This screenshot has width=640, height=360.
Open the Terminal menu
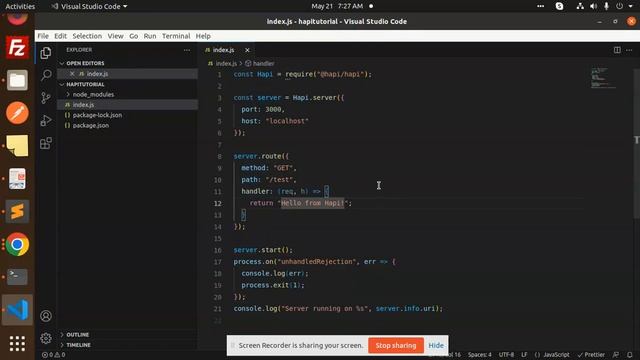point(176,36)
